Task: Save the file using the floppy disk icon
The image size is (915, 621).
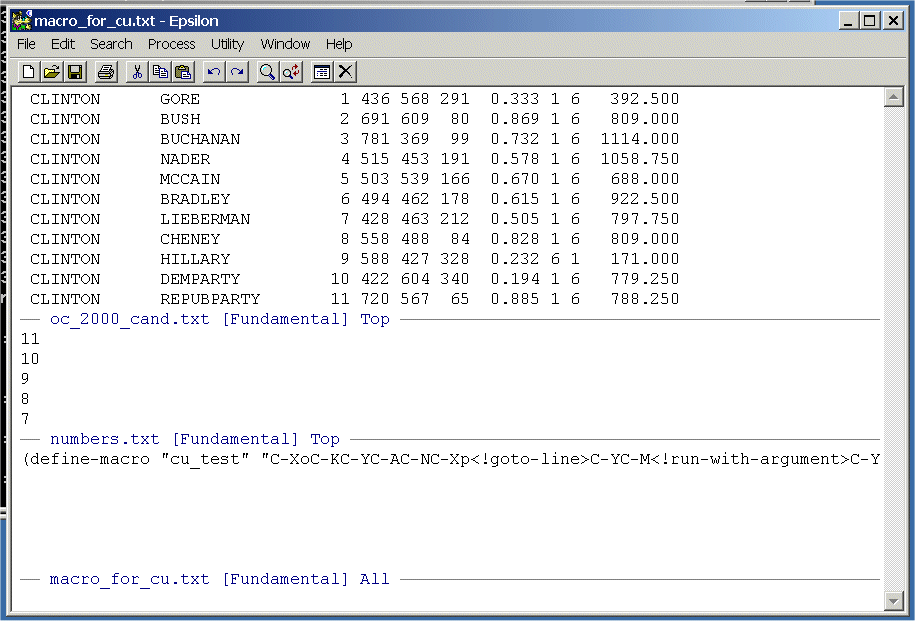Action: 75,71
